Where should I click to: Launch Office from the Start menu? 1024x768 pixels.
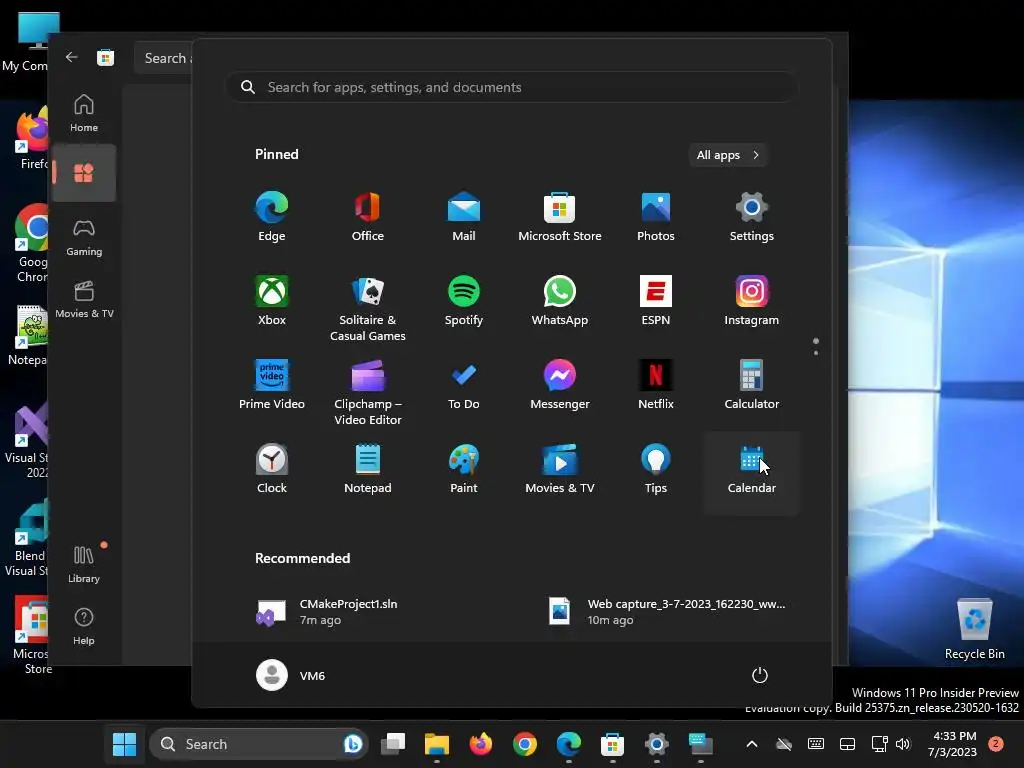pyautogui.click(x=368, y=217)
